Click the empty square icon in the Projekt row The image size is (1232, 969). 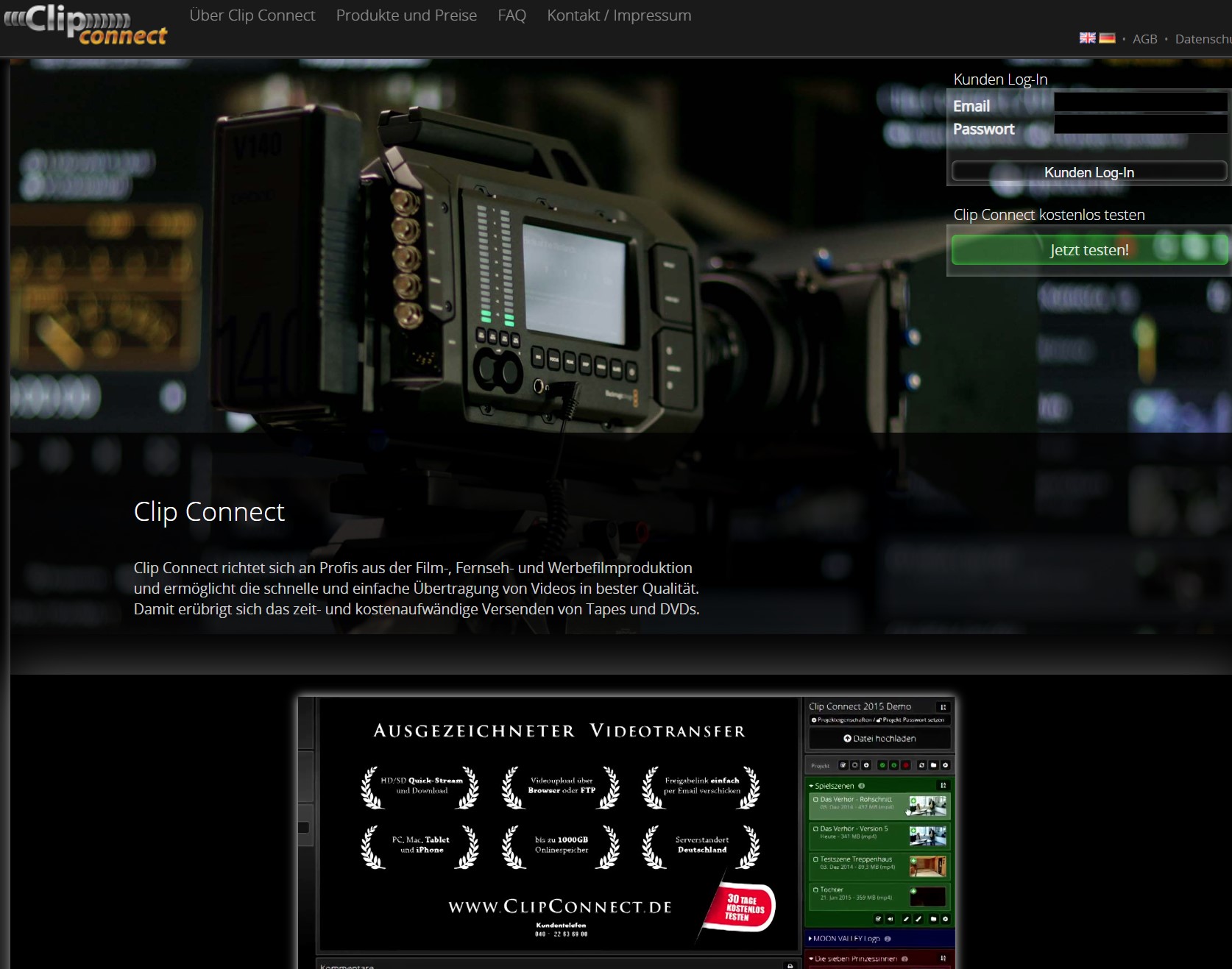click(x=854, y=765)
